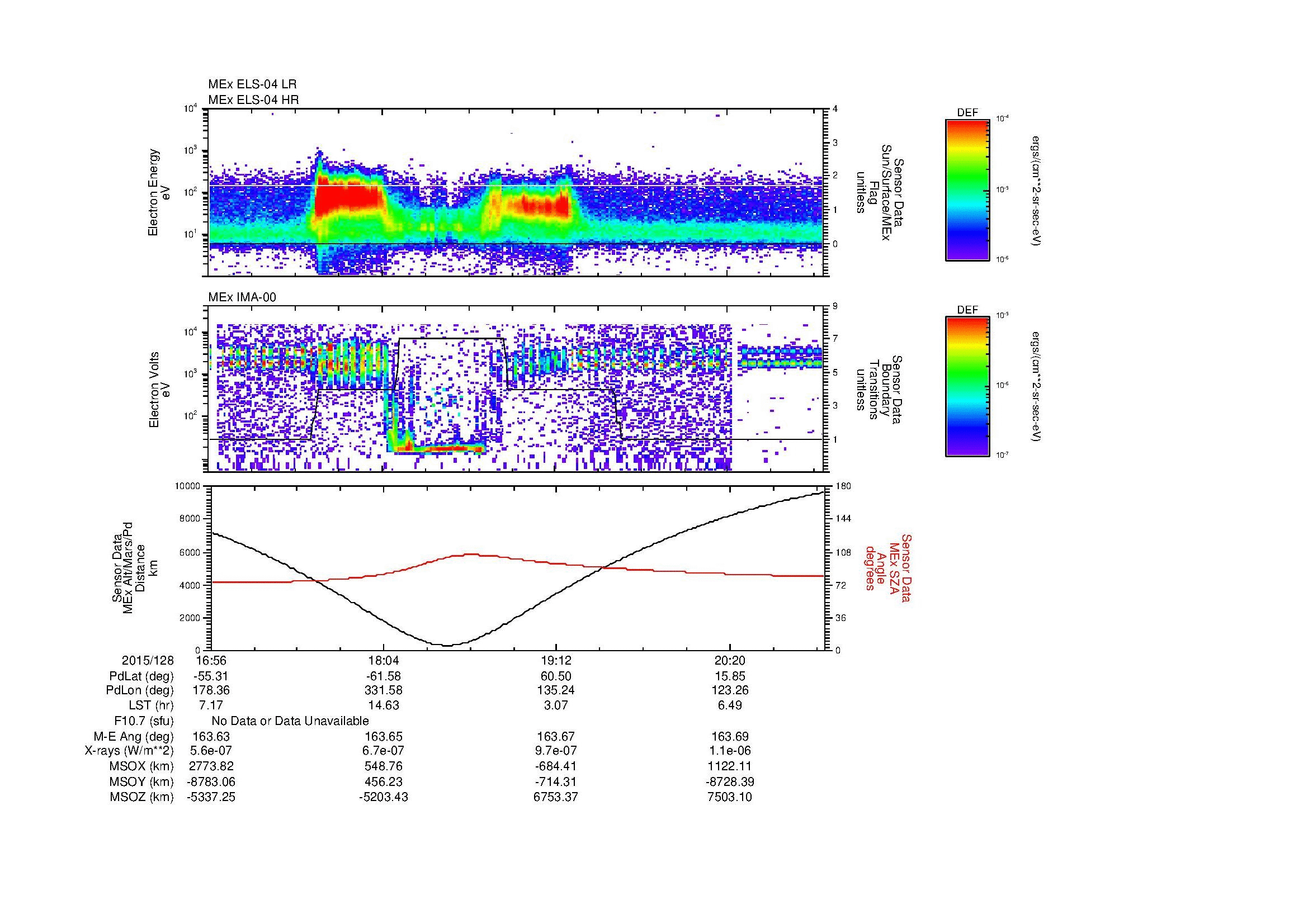Click the 20:20 time tick label
The height and width of the screenshot is (924, 1308).
click(x=730, y=660)
